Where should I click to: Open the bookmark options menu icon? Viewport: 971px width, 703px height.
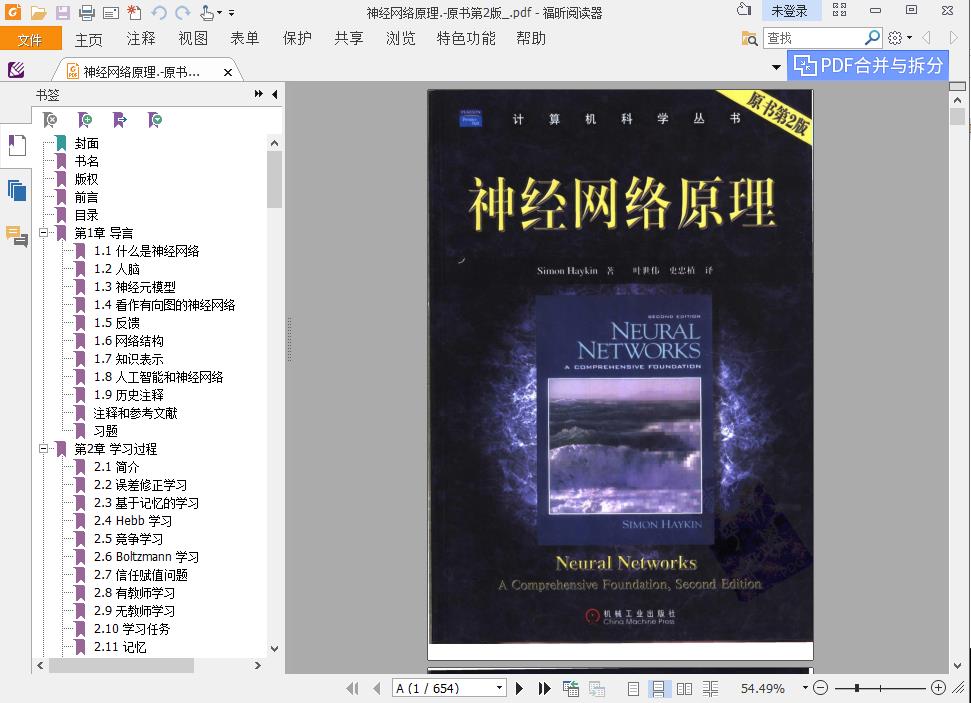pyautogui.click(x=155, y=120)
